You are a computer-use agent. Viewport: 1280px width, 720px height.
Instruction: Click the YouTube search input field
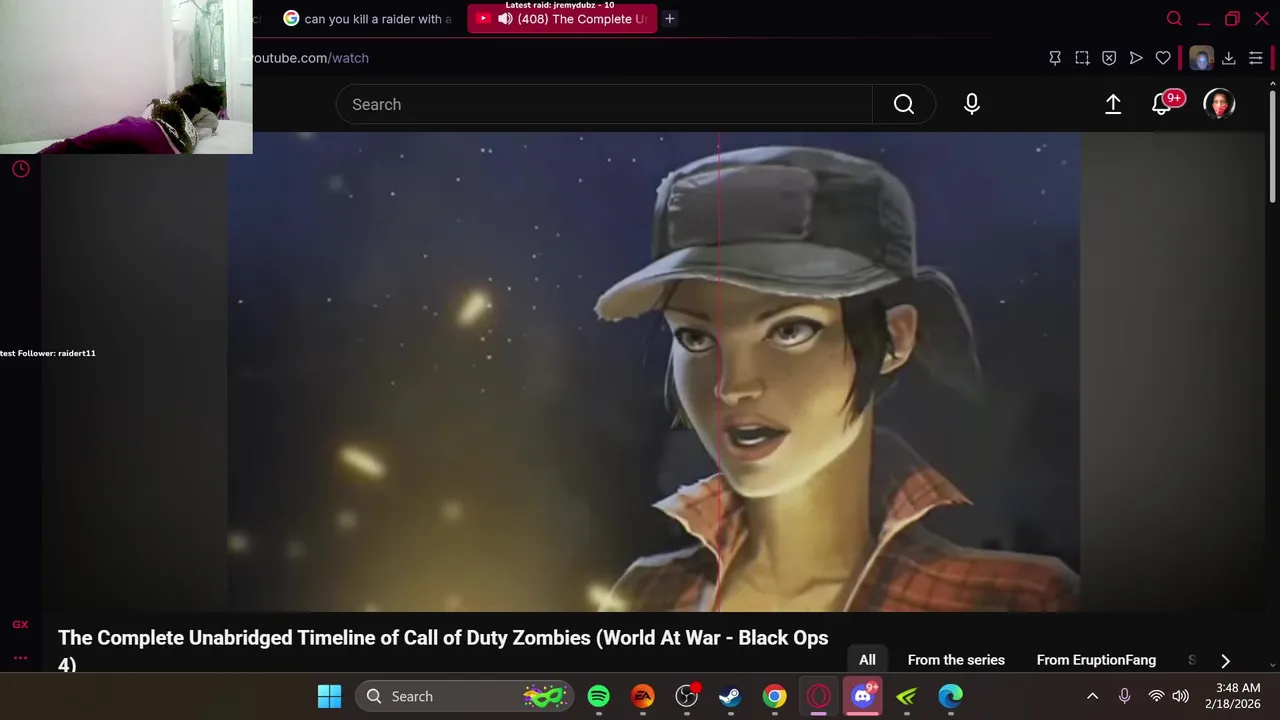[604, 104]
